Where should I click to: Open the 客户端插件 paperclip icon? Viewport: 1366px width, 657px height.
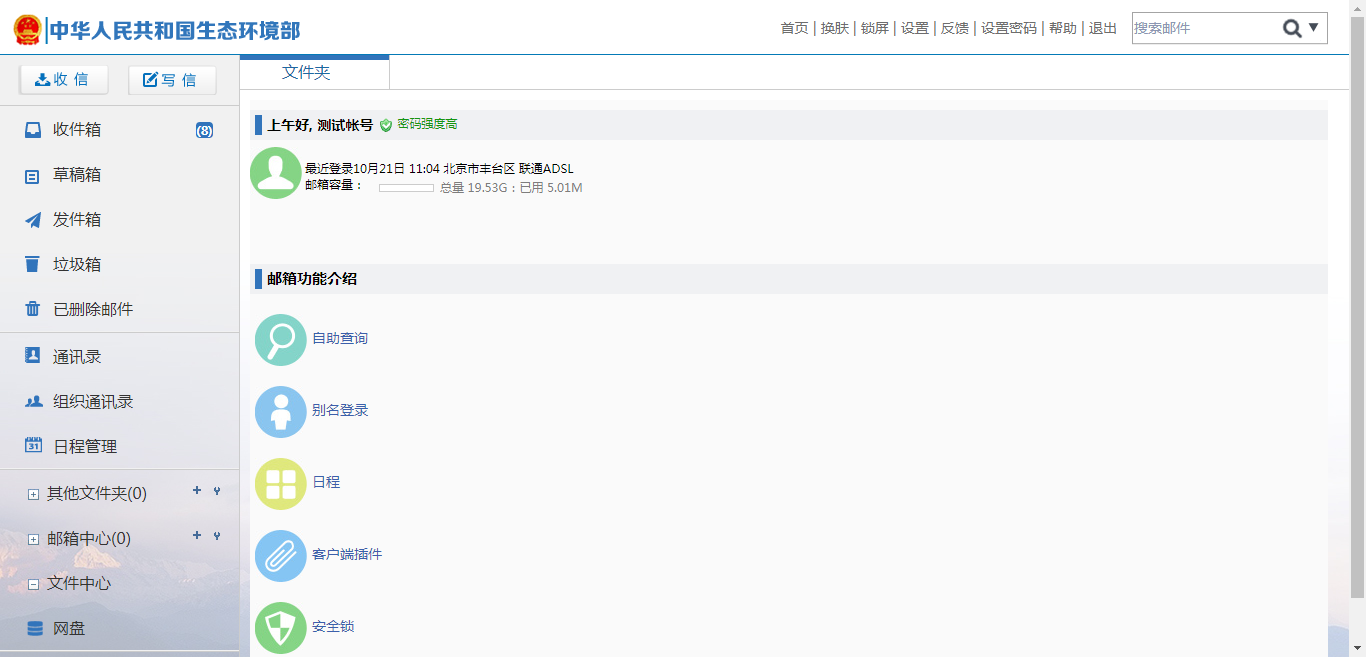pyautogui.click(x=280, y=555)
